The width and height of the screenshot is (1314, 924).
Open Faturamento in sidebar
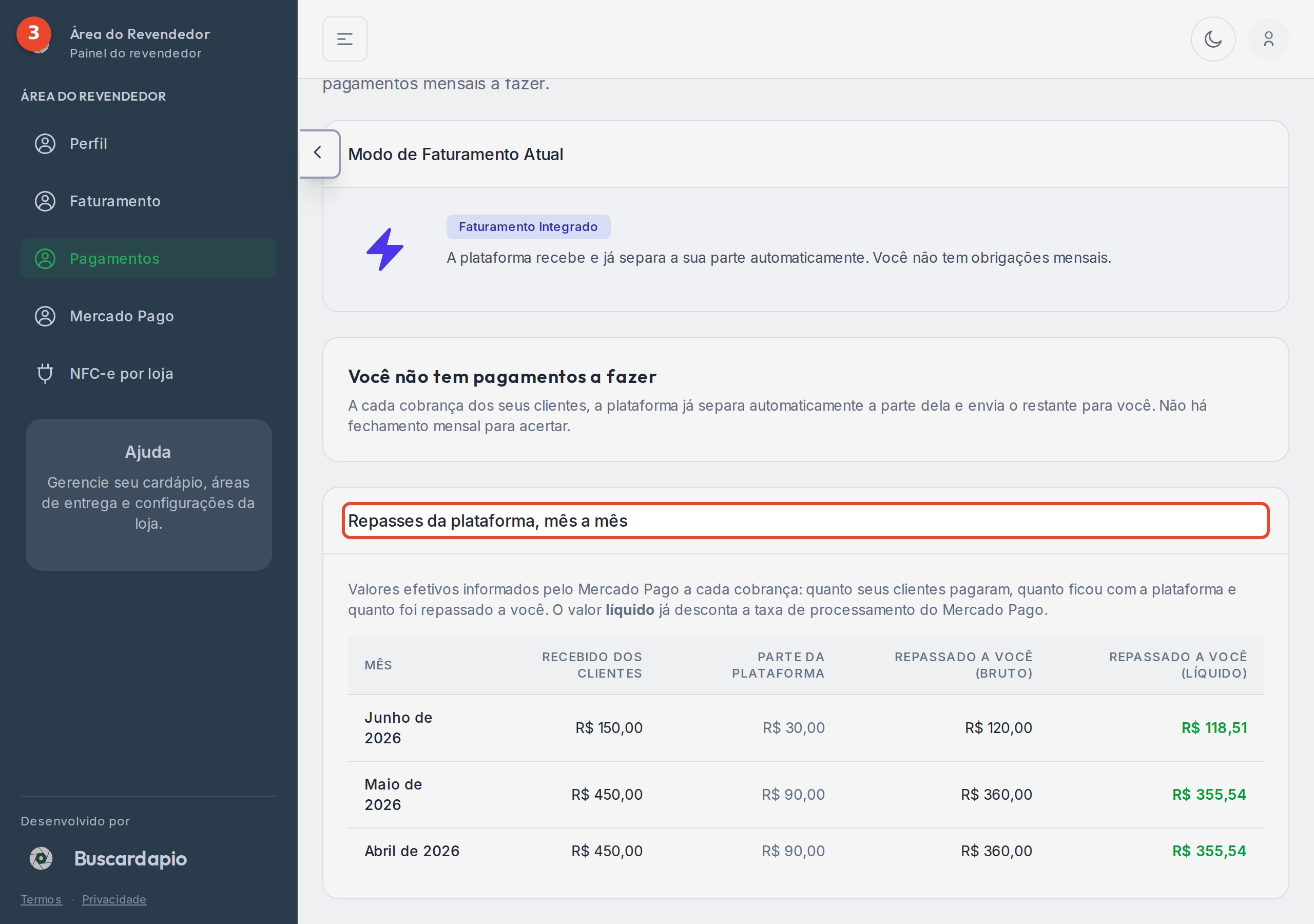pyautogui.click(x=148, y=201)
